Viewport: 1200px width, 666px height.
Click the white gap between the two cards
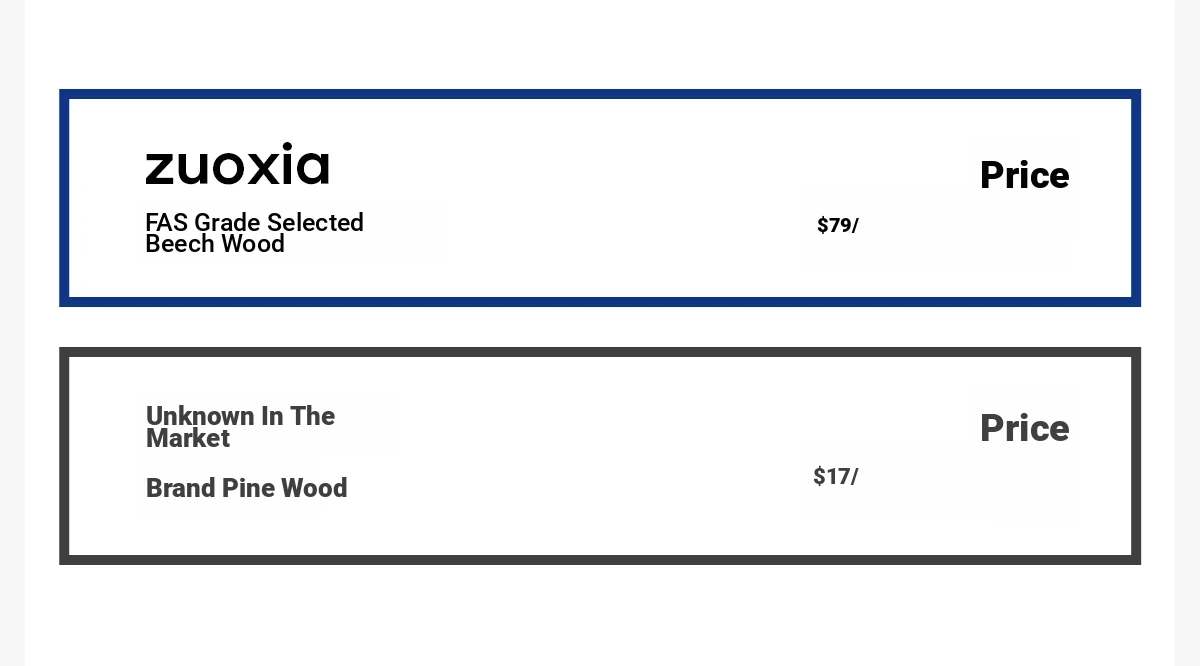600,327
